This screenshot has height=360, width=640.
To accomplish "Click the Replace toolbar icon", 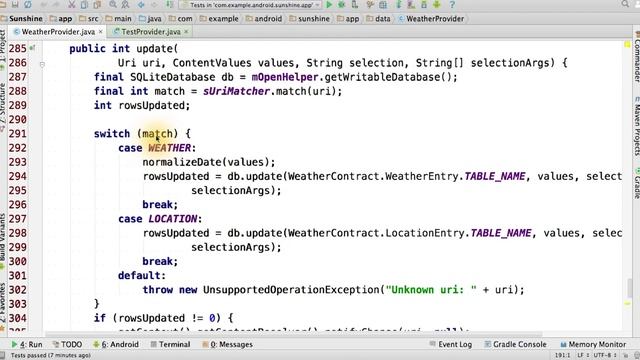I will 125,4.
